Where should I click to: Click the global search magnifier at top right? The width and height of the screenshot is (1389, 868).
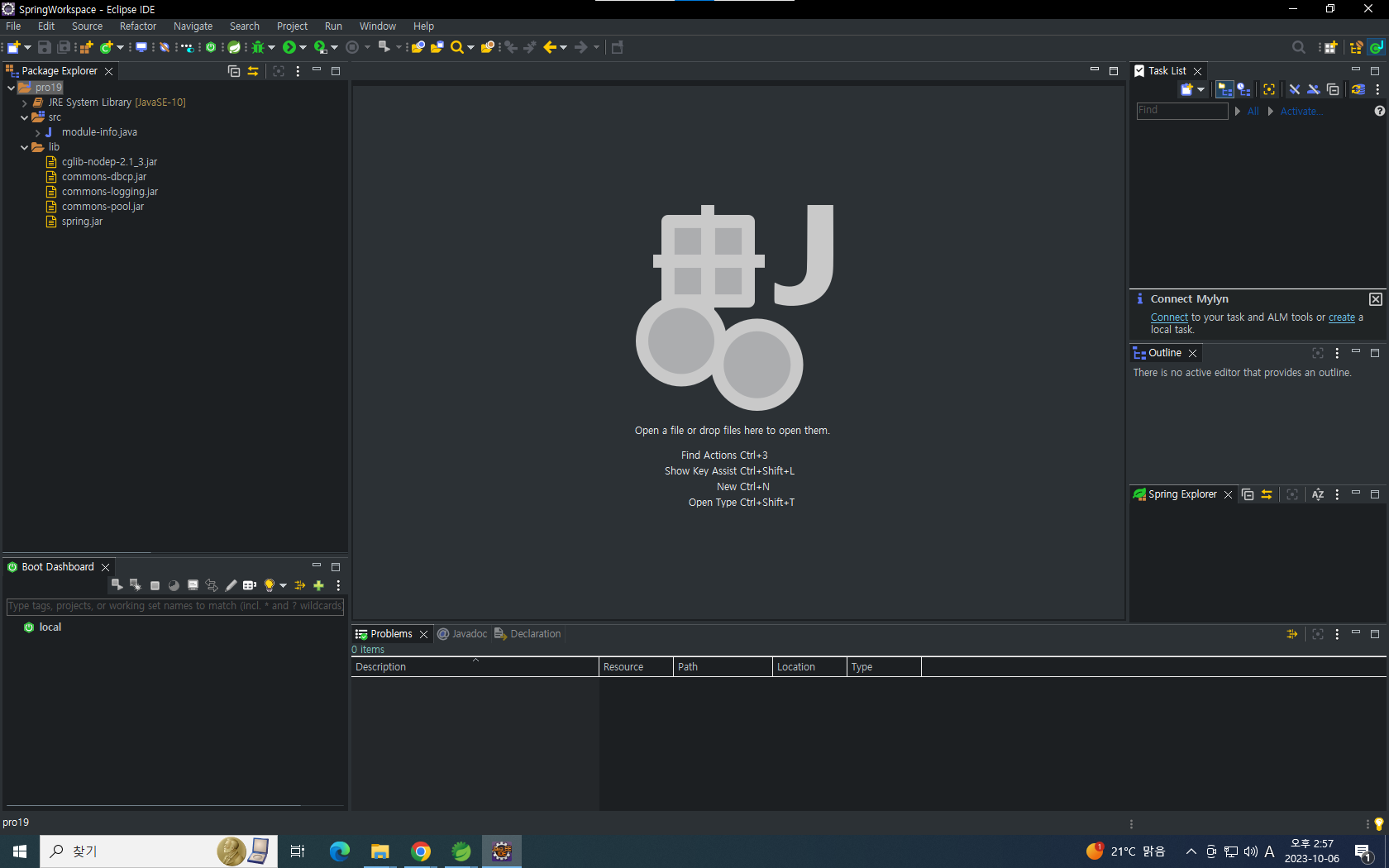(1299, 47)
